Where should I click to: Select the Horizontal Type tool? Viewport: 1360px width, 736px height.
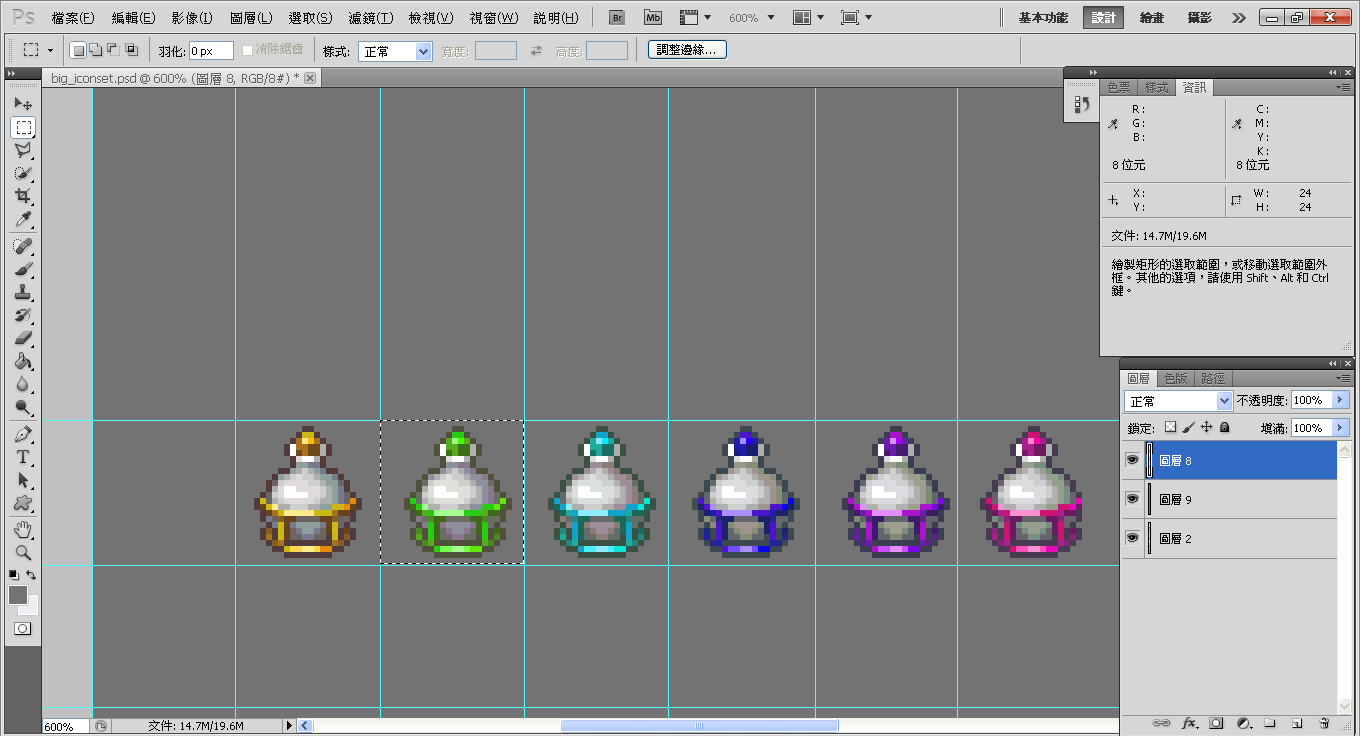(x=23, y=457)
